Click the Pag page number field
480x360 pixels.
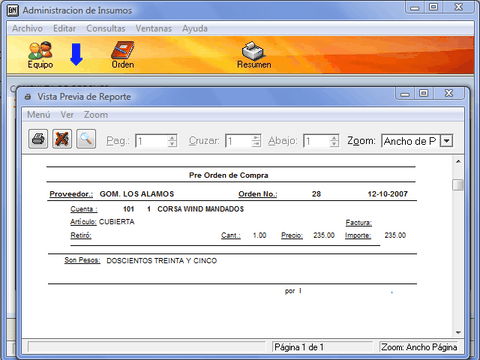click(x=152, y=141)
